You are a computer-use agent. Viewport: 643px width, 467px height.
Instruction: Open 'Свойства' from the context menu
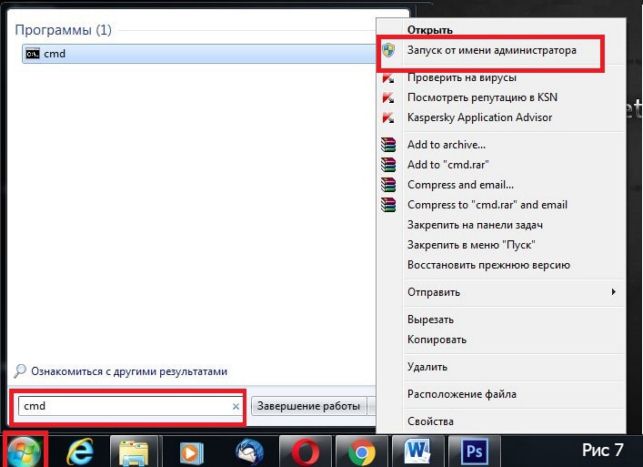430,421
